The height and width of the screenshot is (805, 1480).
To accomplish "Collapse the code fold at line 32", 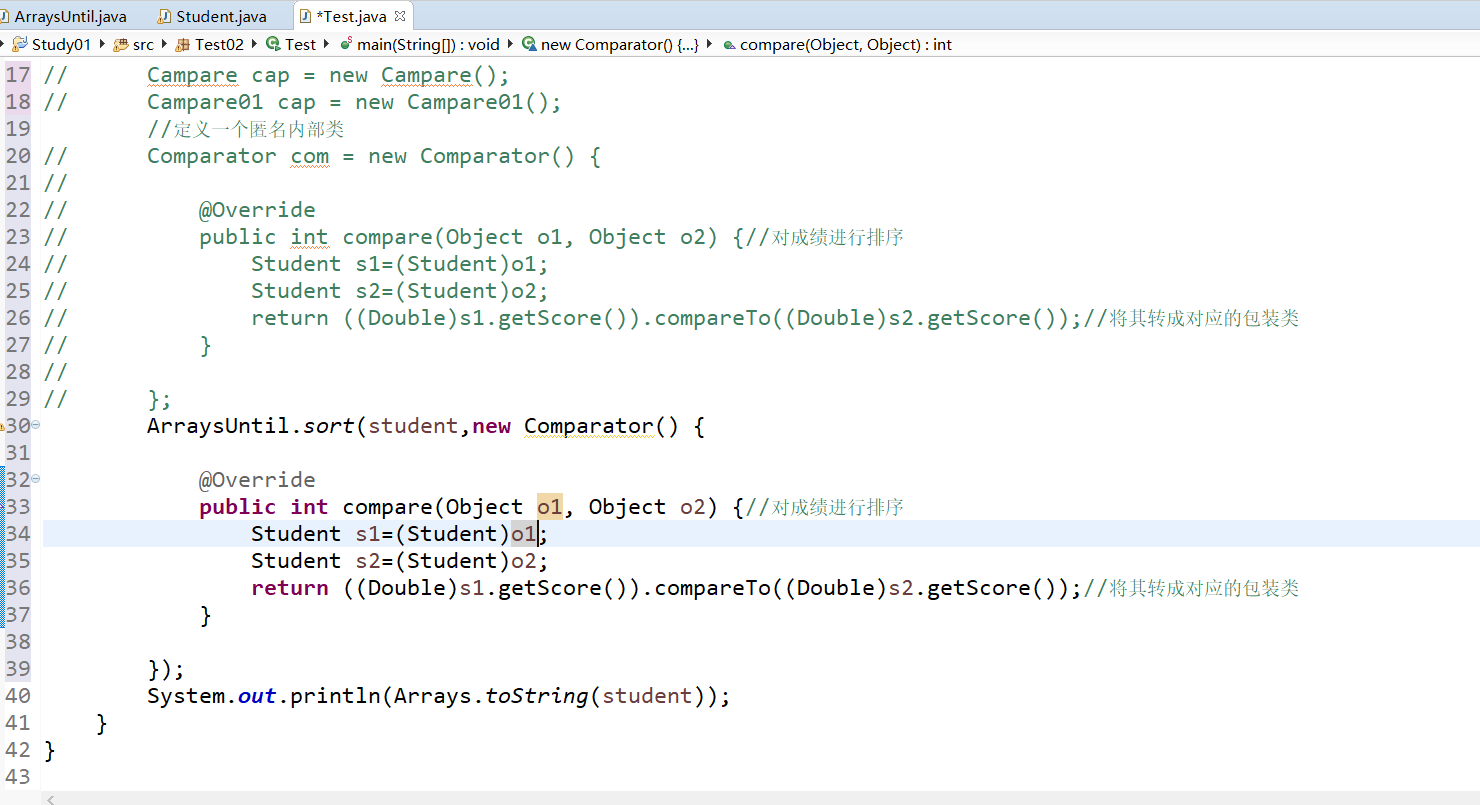I will point(36,479).
